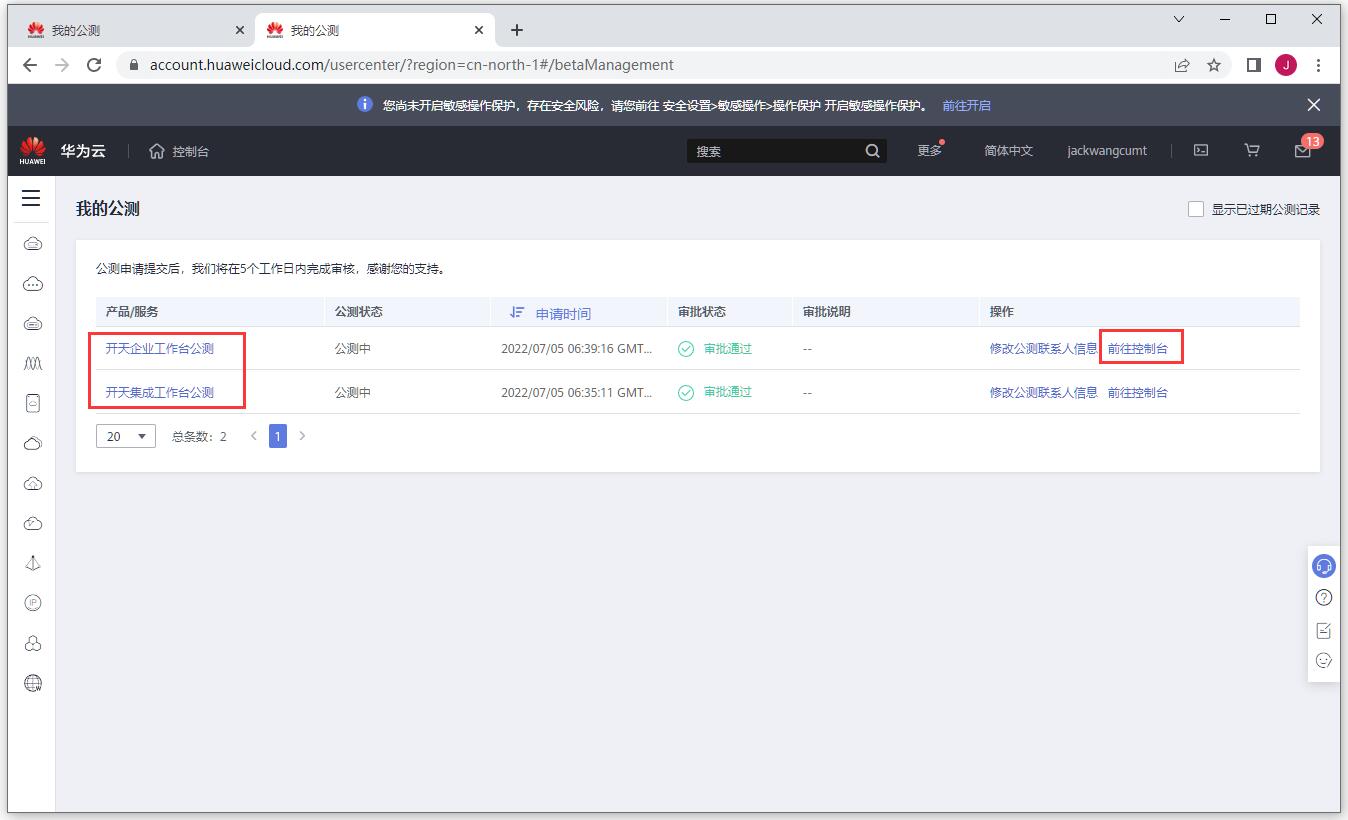Dismiss the security warning banner

[x=1314, y=105]
